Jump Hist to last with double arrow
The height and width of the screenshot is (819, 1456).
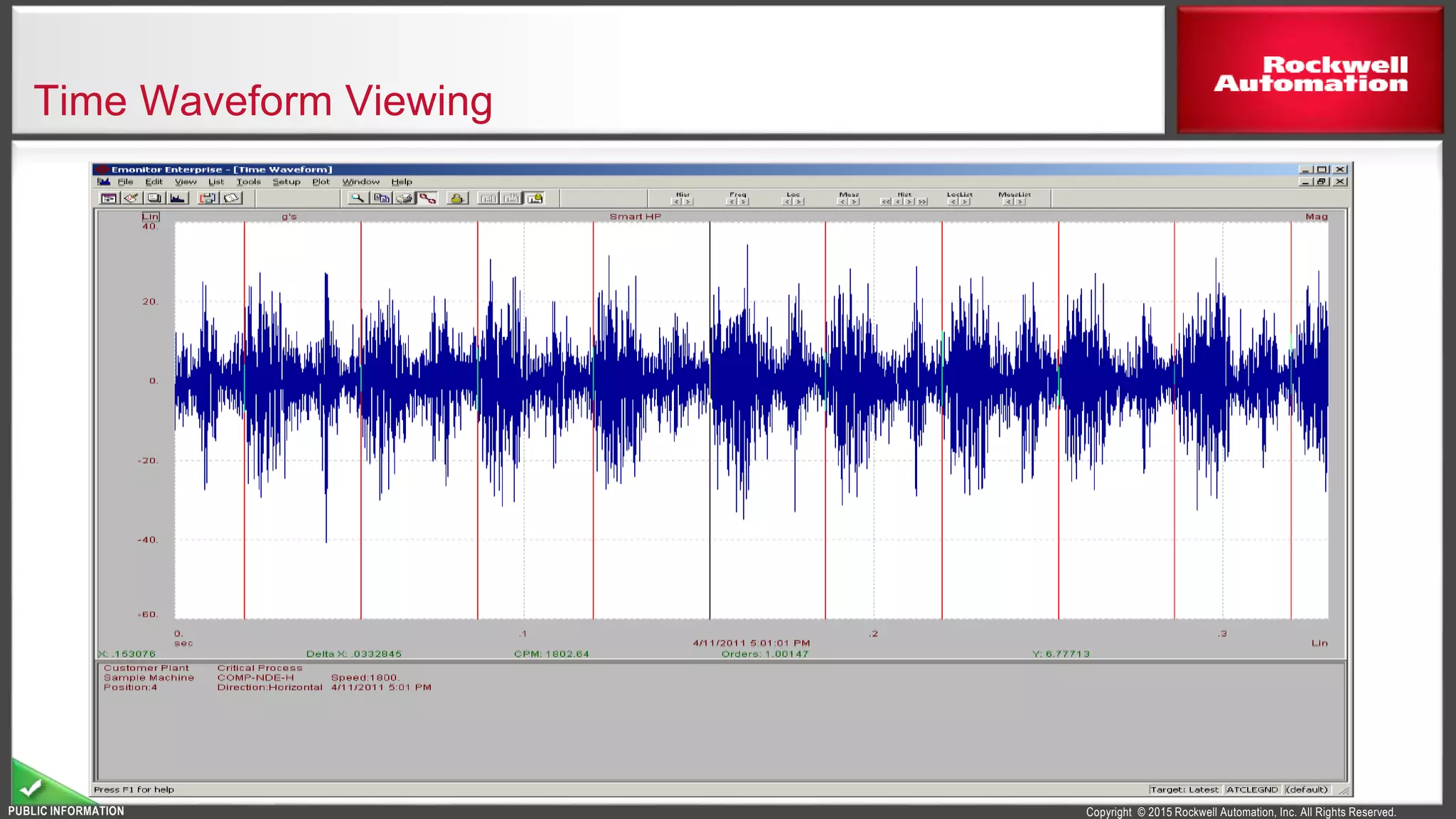[x=922, y=202]
